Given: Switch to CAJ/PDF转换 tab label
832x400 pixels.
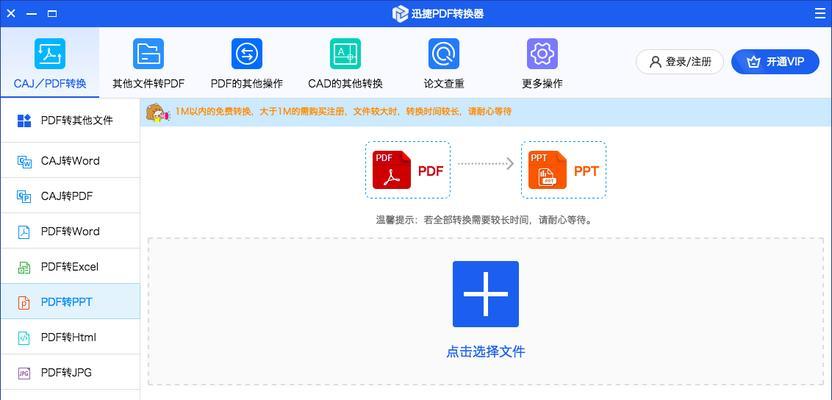Looking at the screenshot, I should (50, 84).
